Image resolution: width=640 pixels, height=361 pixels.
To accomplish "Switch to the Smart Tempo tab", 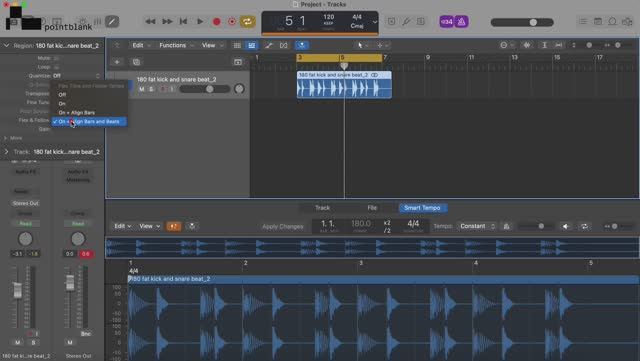I will 422,208.
